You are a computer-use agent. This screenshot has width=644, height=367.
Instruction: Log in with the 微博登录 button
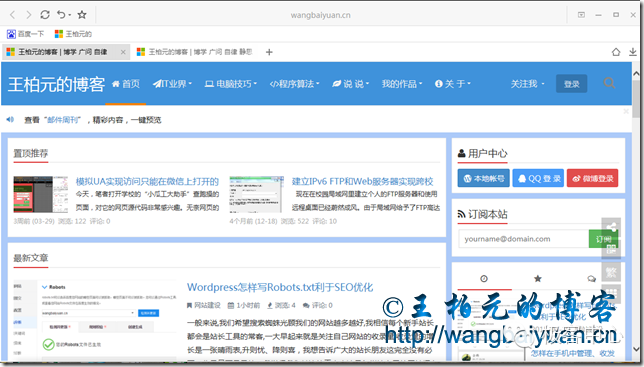(x=592, y=178)
